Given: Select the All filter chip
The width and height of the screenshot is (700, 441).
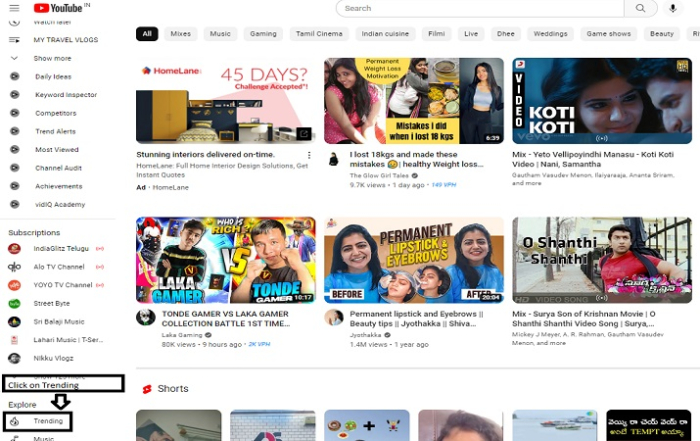Looking at the screenshot, I should pyautogui.click(x=147, y=33).
